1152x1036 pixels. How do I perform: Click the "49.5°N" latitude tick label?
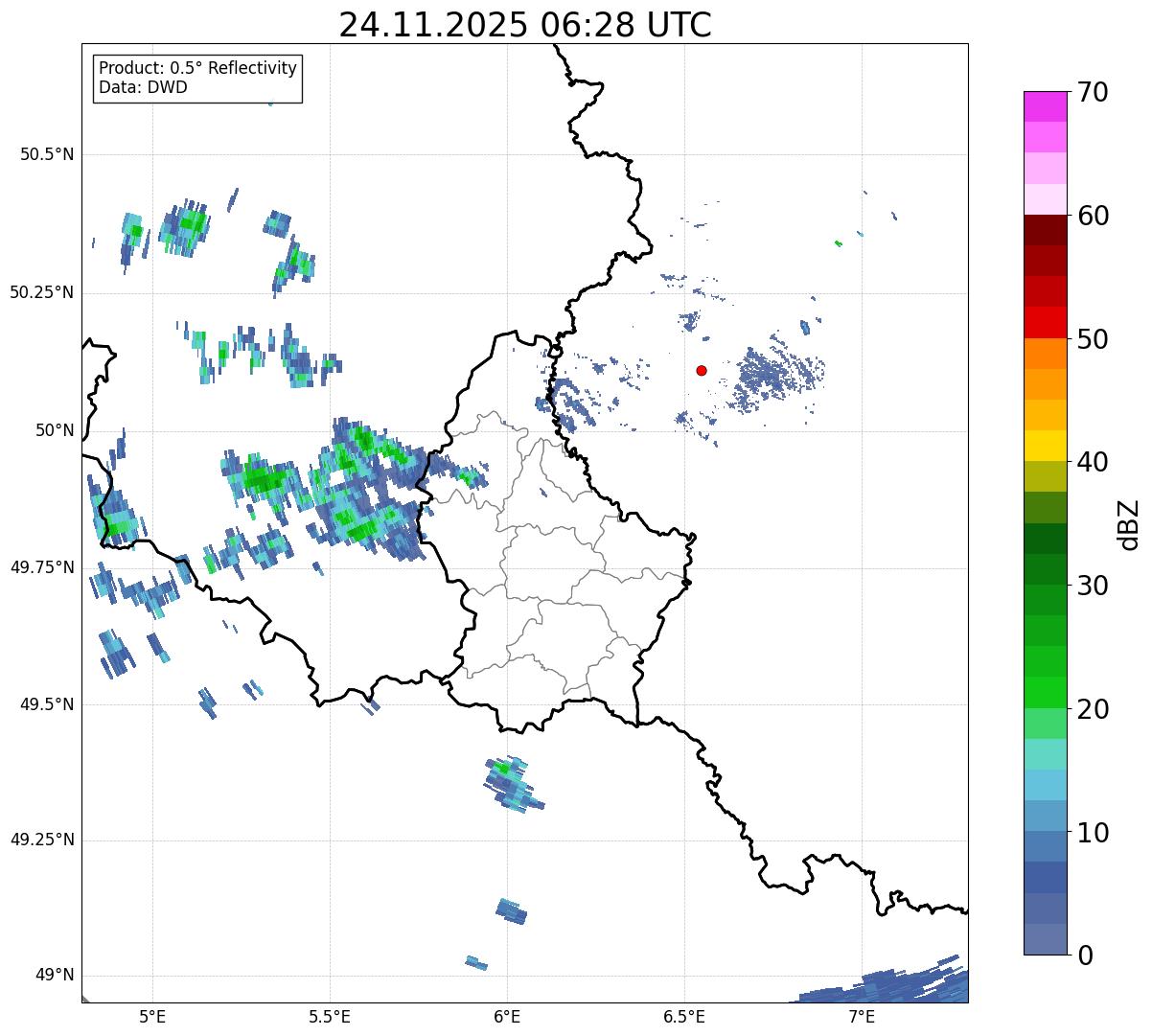pyautogui.click(x=48, y=704)
